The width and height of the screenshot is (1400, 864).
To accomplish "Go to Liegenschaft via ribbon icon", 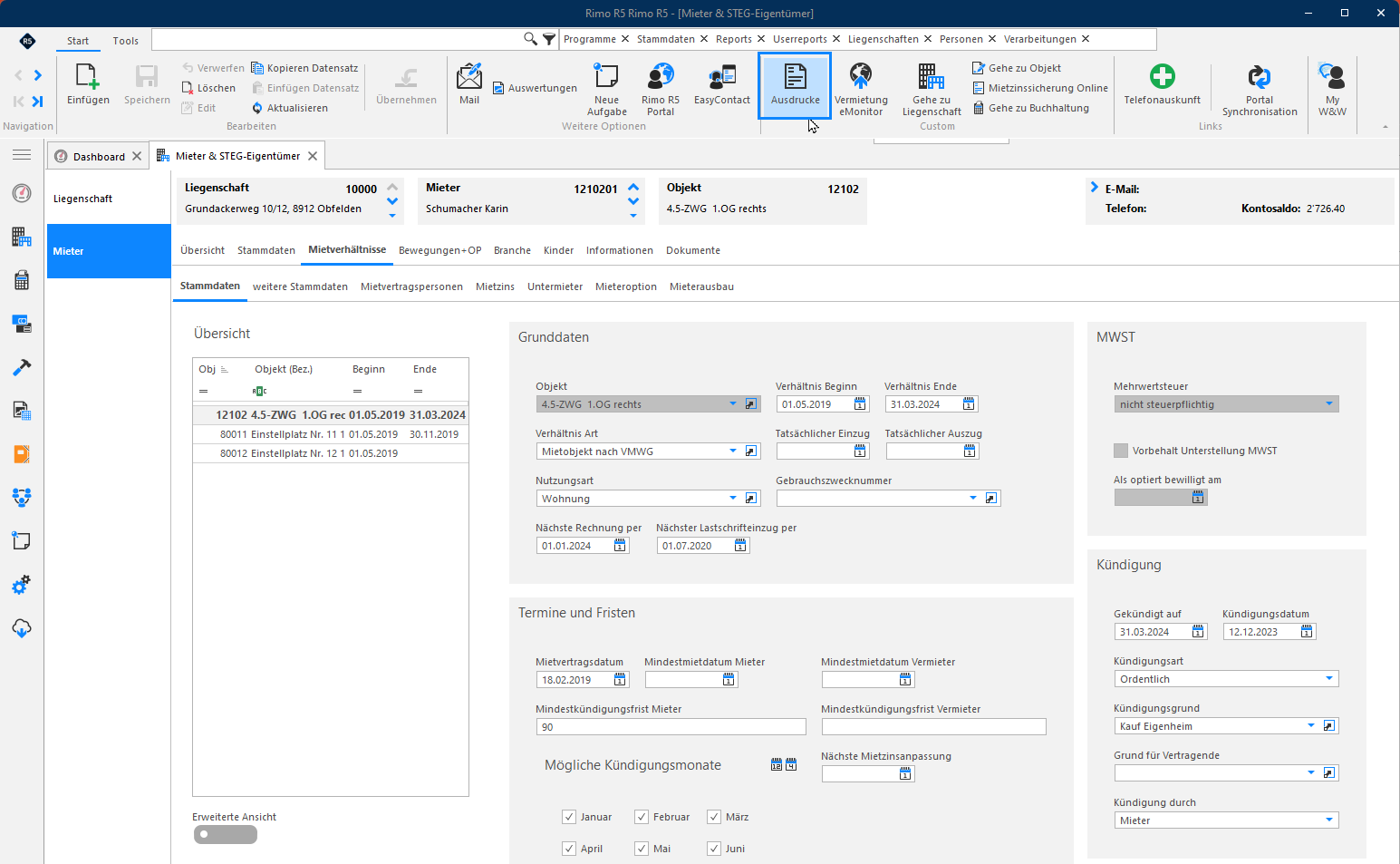I will point(932,89).
